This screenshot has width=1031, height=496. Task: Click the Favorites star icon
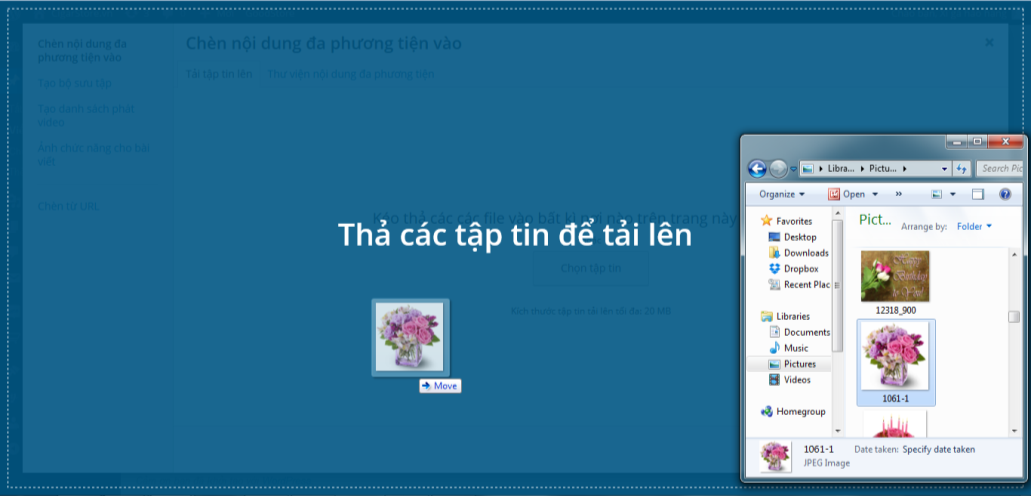point(766,220)
